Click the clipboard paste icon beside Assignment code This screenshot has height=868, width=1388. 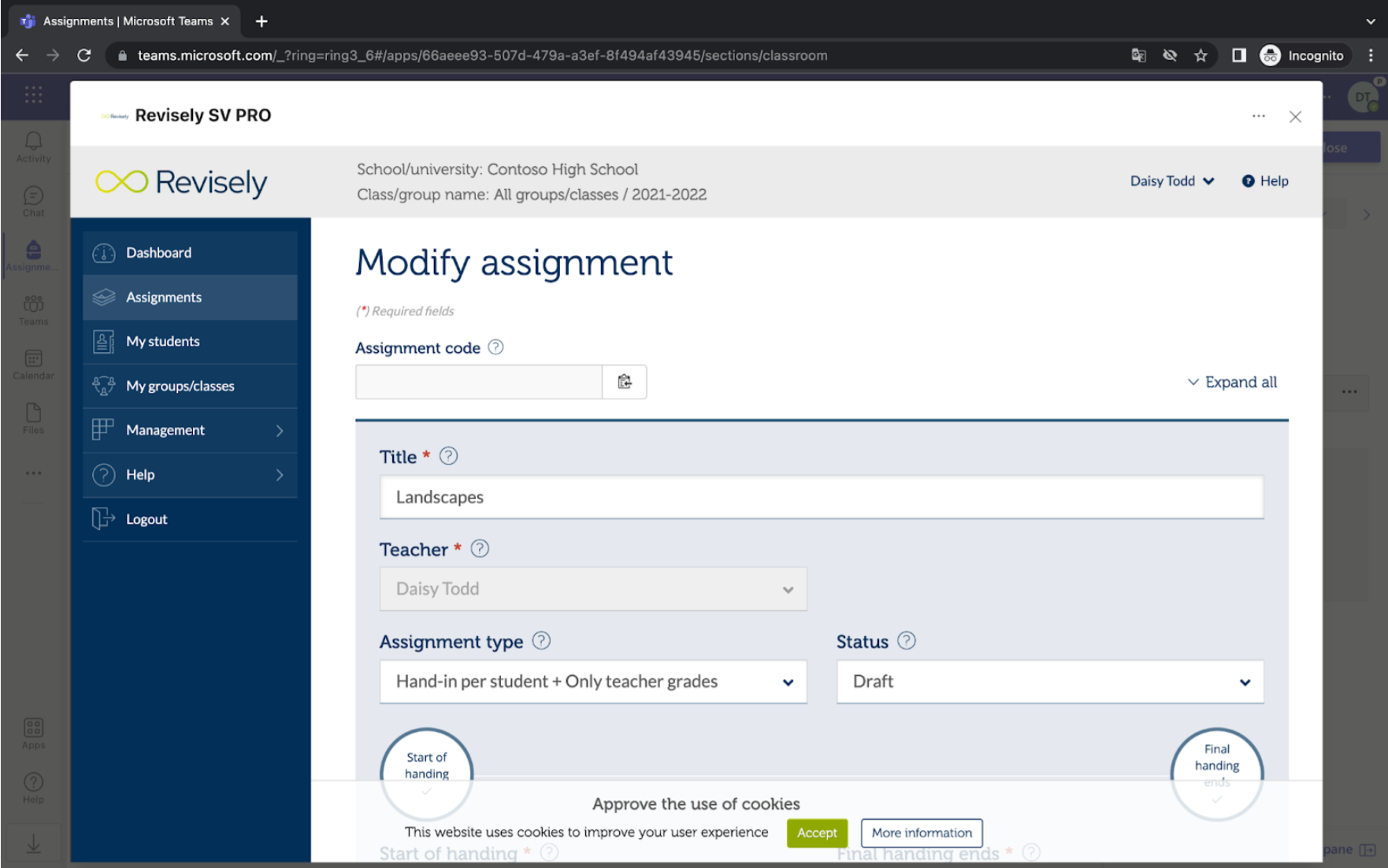[x=624, y=381]
